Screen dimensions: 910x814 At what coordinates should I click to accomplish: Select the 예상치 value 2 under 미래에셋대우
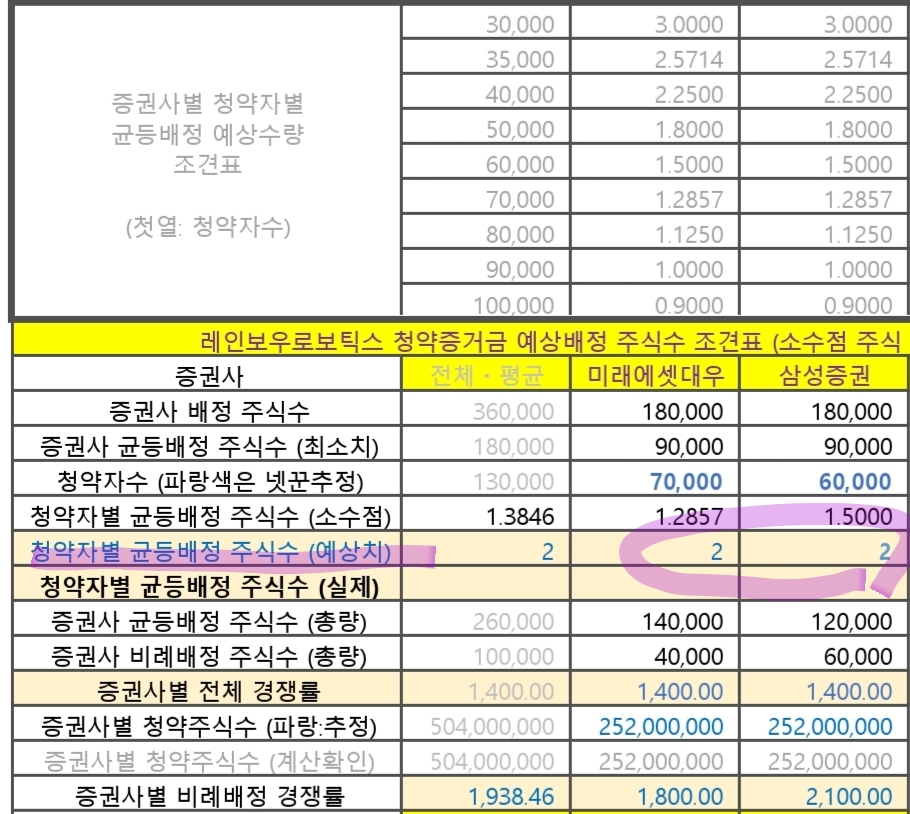655,549
